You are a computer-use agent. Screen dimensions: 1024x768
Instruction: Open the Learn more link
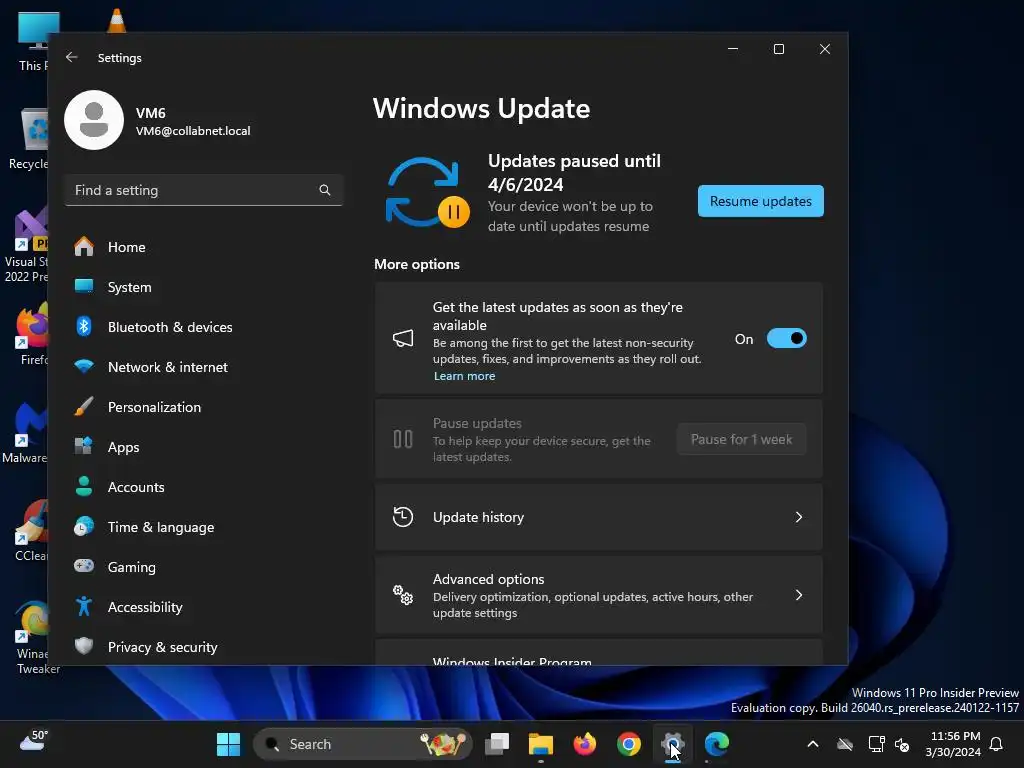[464, 376]
